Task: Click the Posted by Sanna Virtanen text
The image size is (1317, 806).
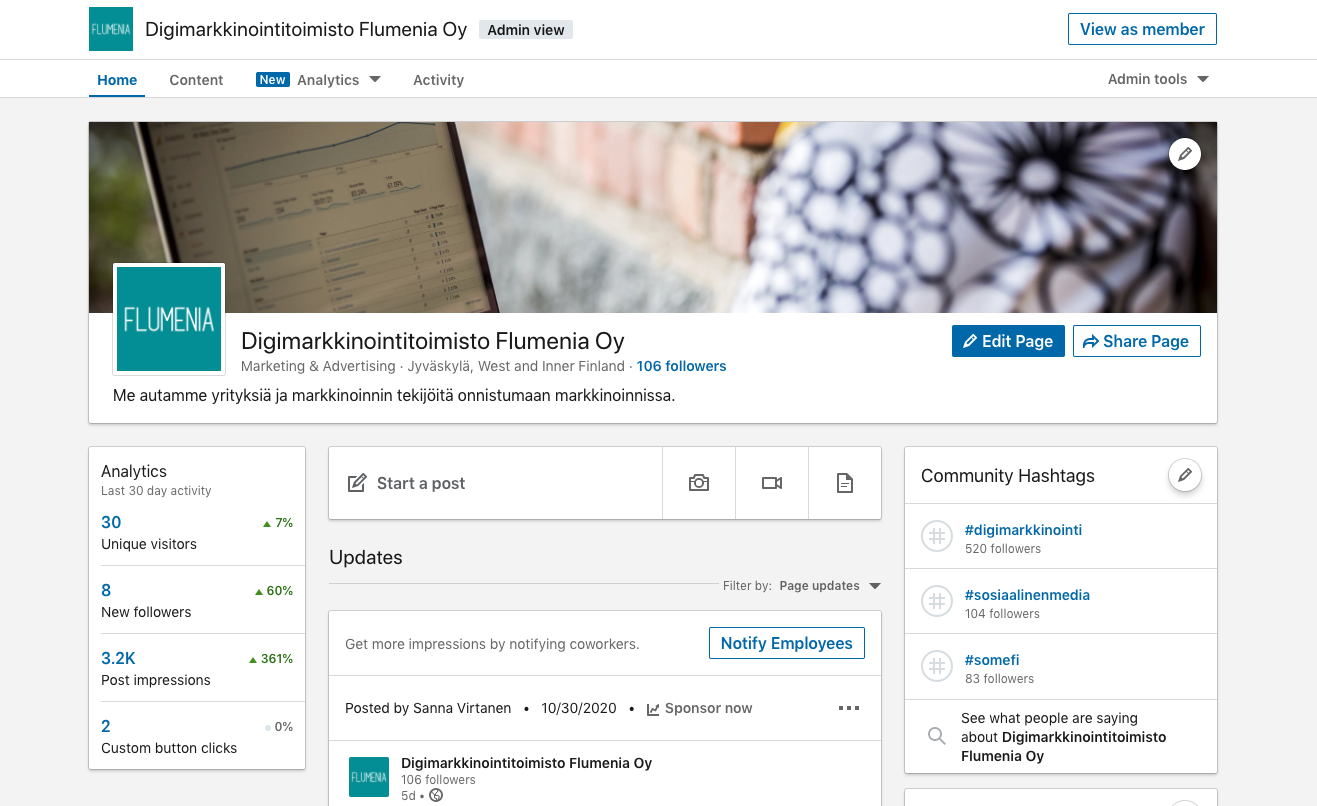Action: coord(428,708)
